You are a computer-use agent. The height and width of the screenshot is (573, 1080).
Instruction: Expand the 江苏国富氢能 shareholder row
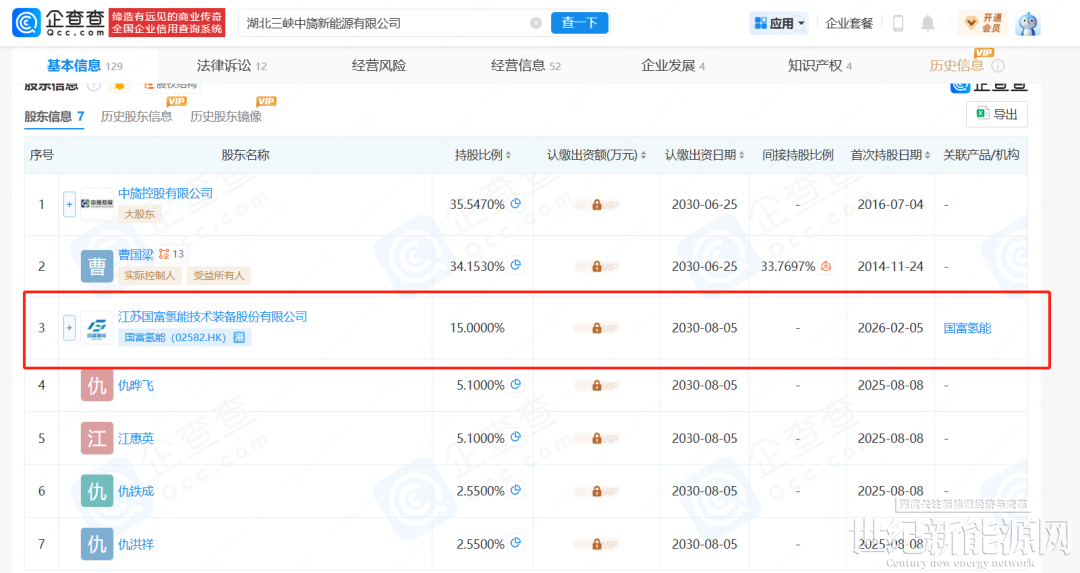(x=69, y=327)
